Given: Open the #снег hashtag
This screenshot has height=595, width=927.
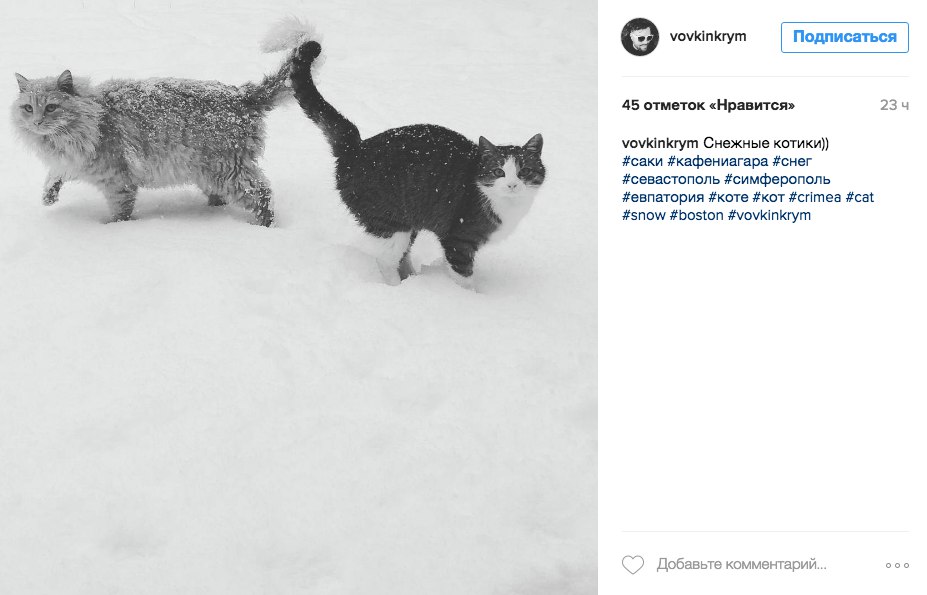Looking at the screenshot, I should [792, 161].
